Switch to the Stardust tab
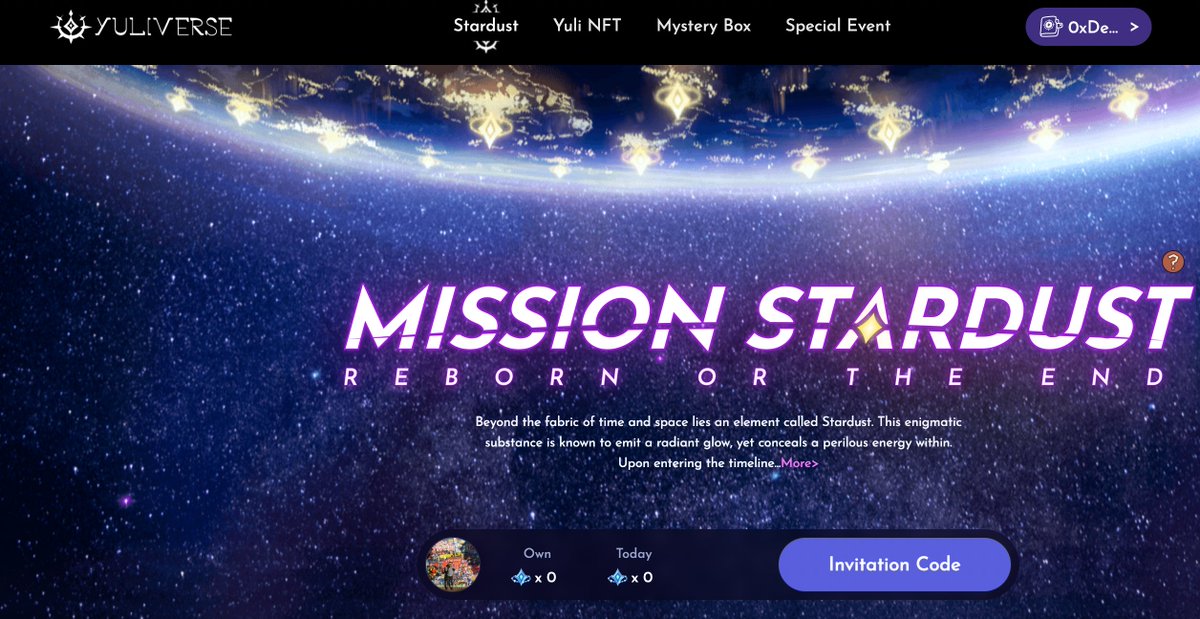The width and height of the screenshot is (1200, 619). tap(486, 25)
